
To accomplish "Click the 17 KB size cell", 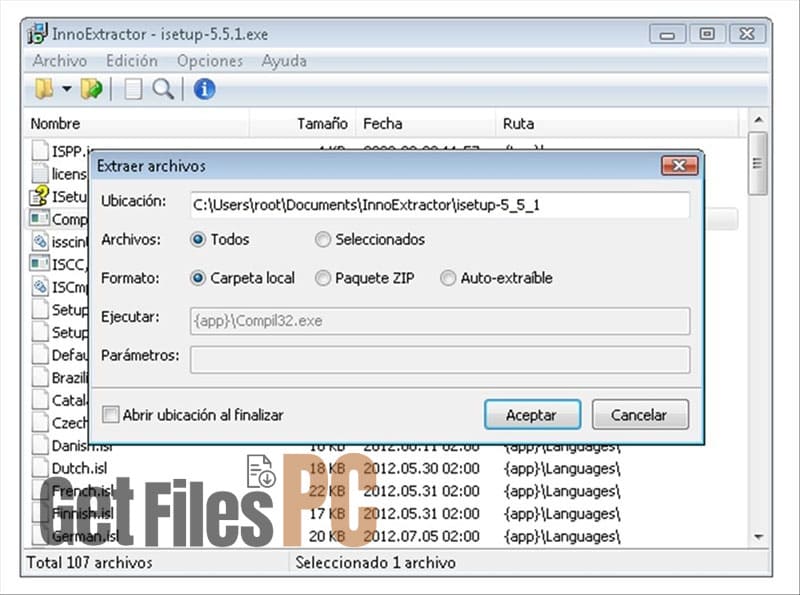I will [327, 513].
